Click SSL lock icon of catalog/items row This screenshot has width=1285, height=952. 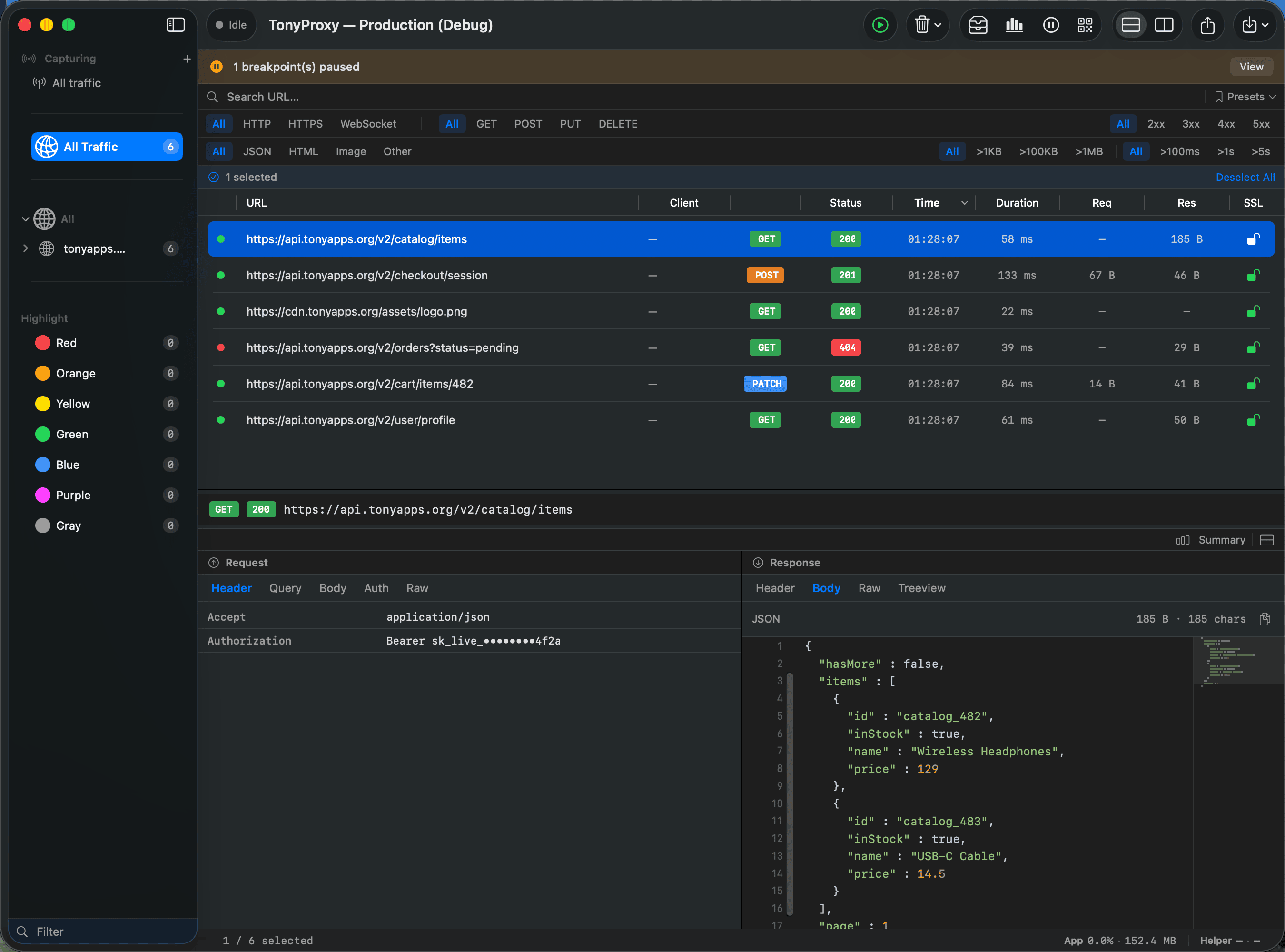(x=1253, y=238)
